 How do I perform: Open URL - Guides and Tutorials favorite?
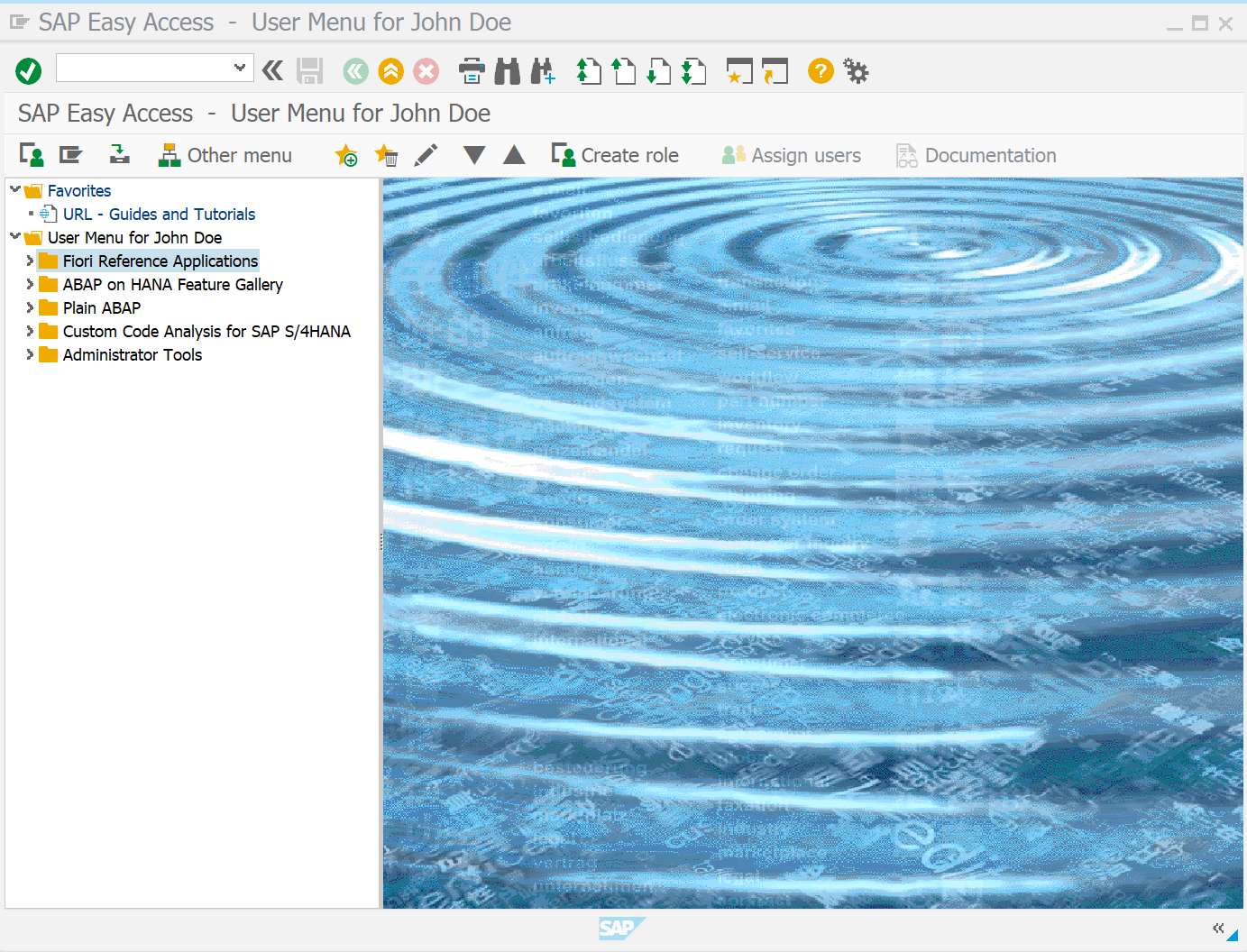(x=159, y=214)
